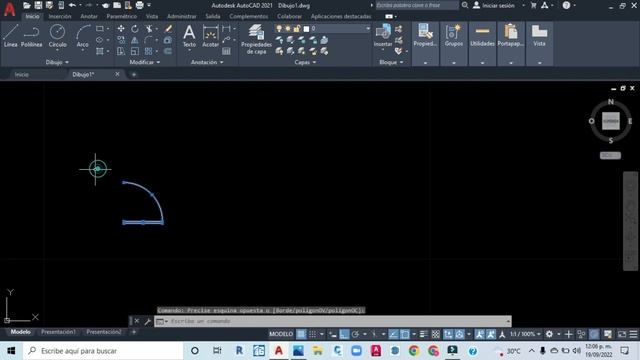Click the search magnifier icon in title bar
This screenshot has height=360, width=640.
coord(464,5)
